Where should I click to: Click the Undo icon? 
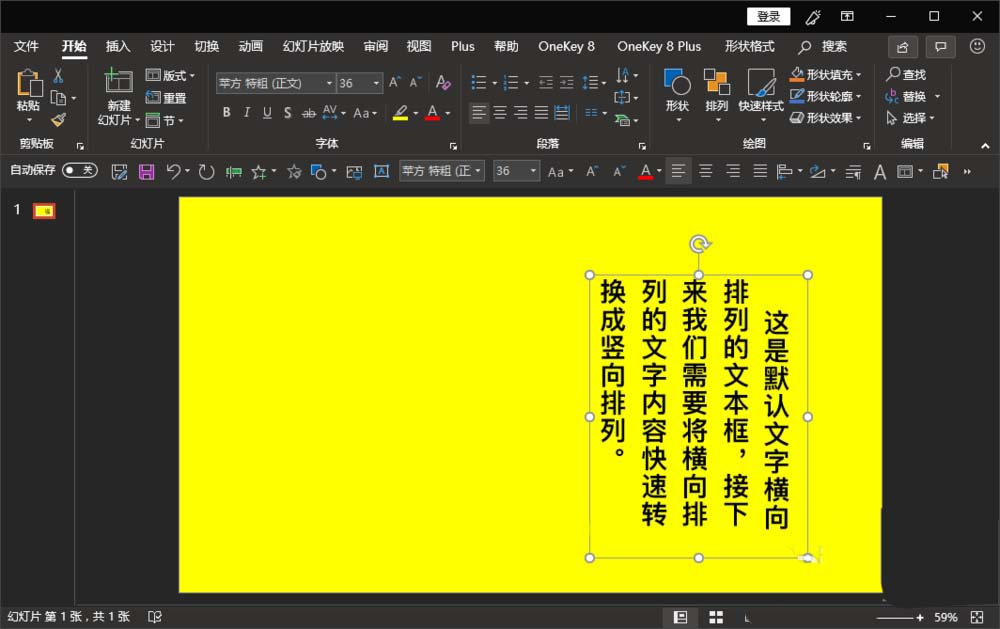pos(172,171)
